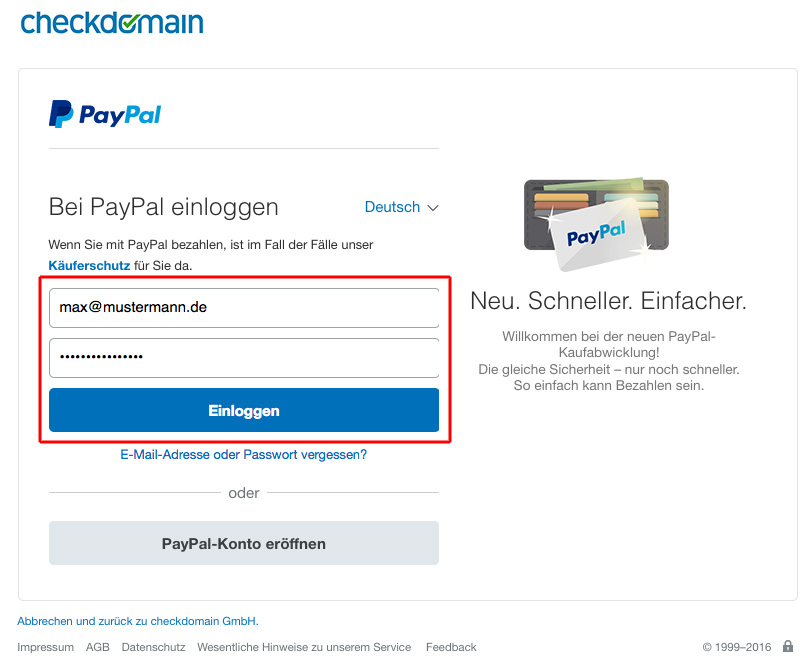Click PayPal-Konto eröffnen button
Viewport: 811px width, 671px height.
point(244,543)
